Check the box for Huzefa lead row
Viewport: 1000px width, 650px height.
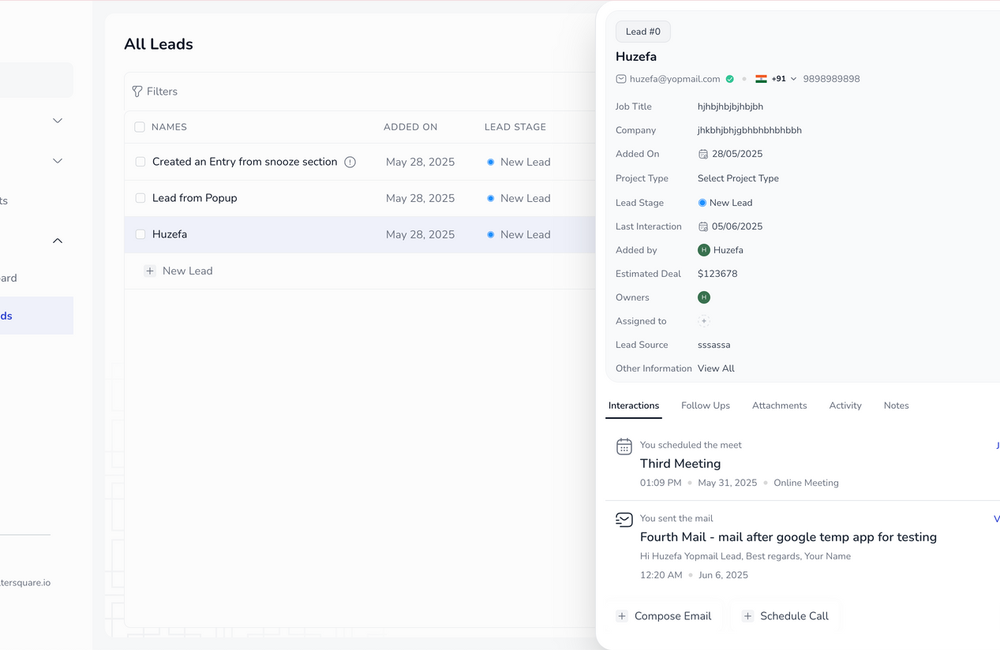(x=140, y=235)
